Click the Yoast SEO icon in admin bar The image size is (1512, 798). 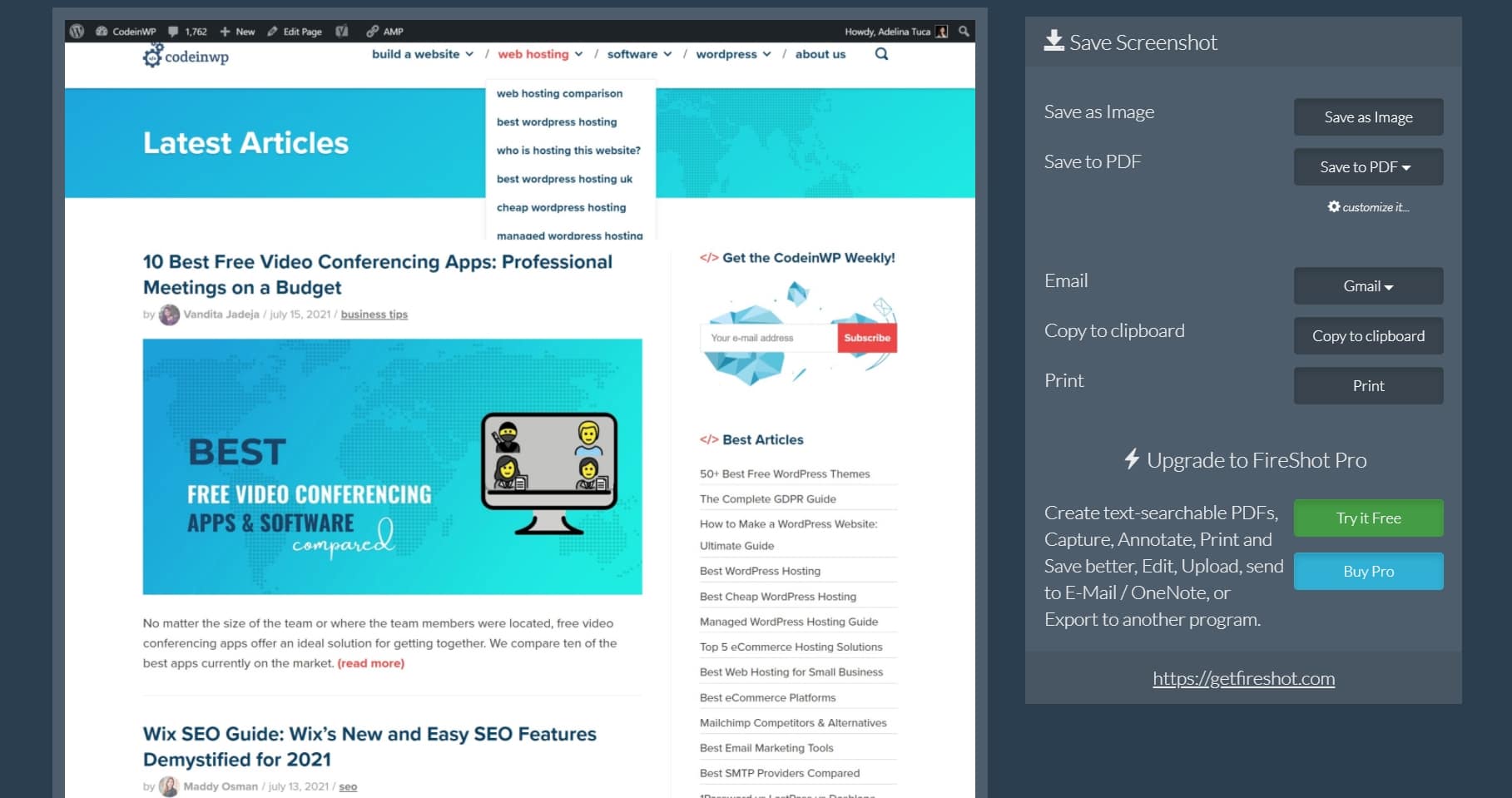click(x=341, y=32)
